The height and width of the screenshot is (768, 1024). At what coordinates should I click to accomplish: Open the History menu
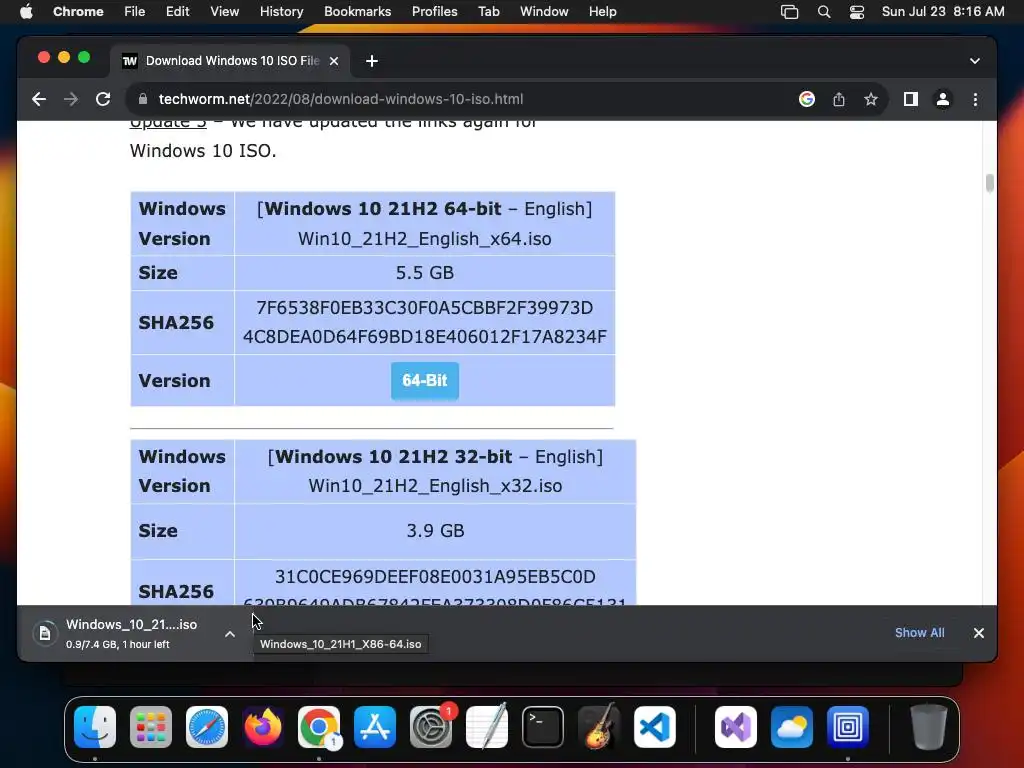(x=281, y=12)
